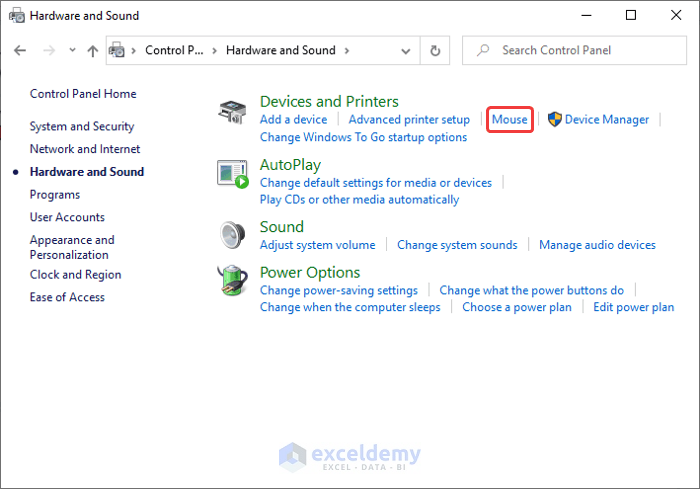Refresh the Control Panel view
700x489 pixels.
tap(435, 50)
